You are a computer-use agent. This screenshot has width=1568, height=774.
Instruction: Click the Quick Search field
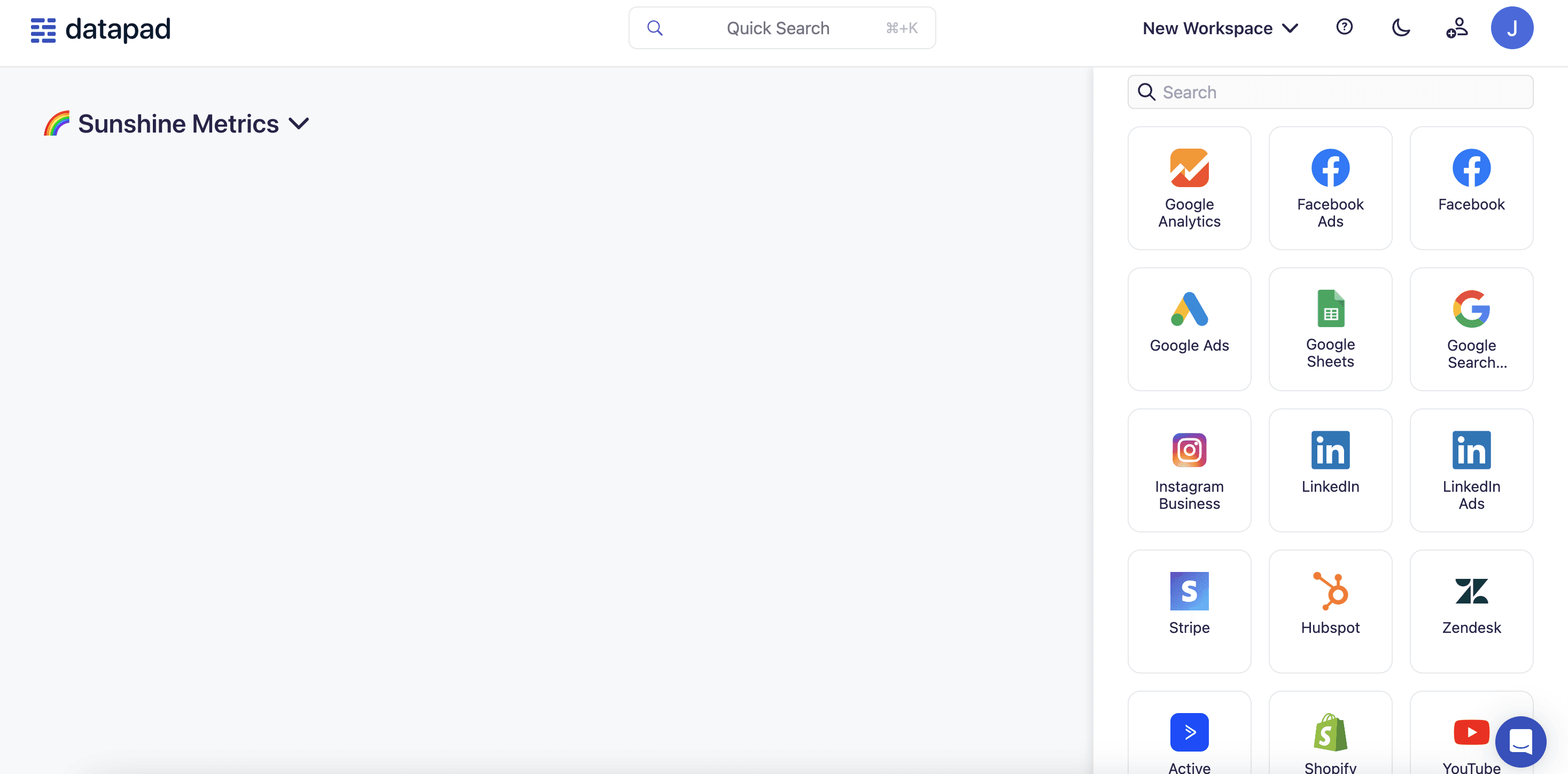(781, 28)
